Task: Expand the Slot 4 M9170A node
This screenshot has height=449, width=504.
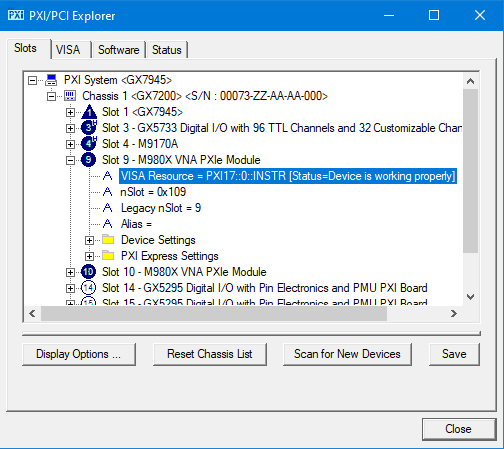Action: [70, 144]
